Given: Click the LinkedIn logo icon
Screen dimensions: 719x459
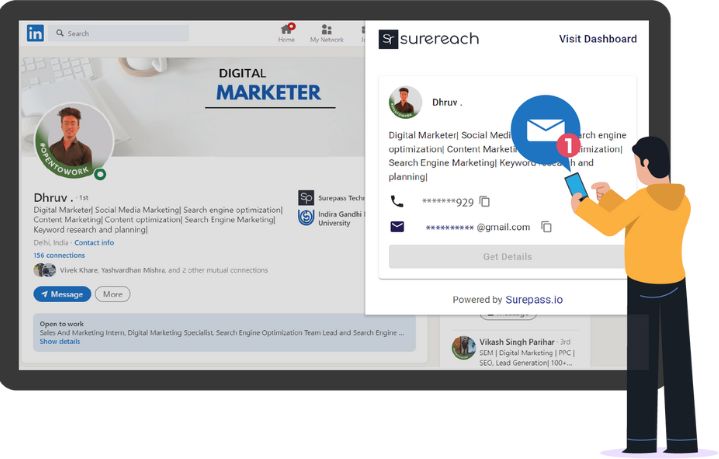Looking at the screenshot, I should (x=35, y=33).
